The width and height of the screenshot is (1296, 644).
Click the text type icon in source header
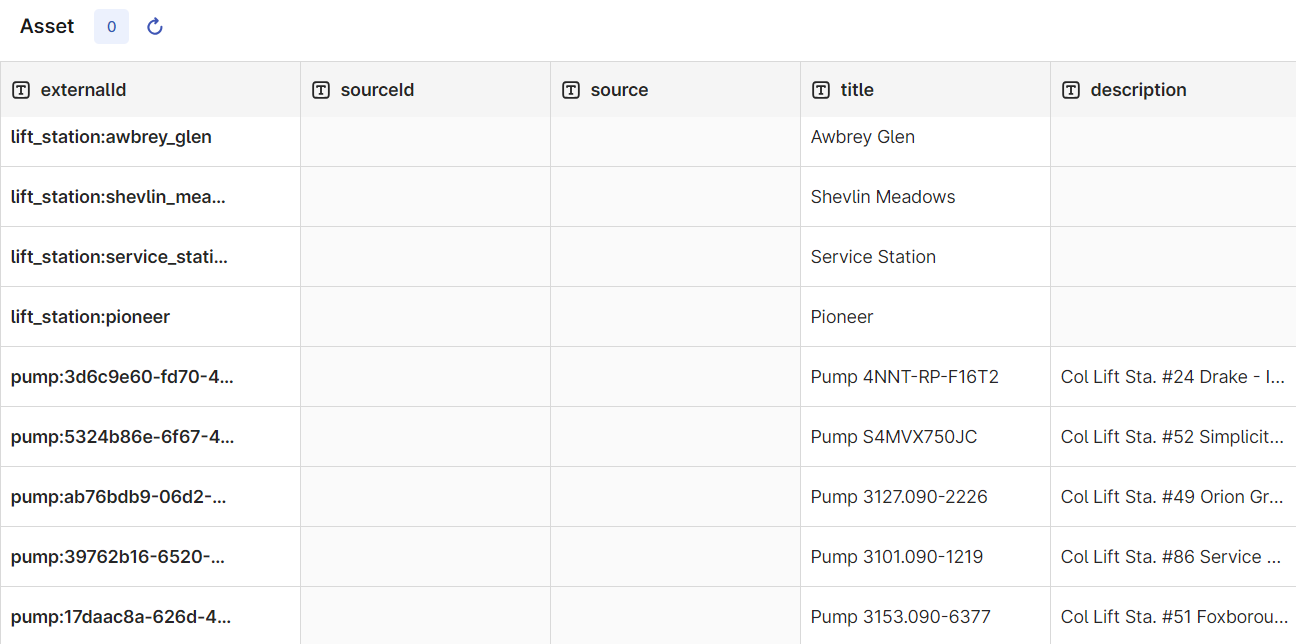click(571, 90)
